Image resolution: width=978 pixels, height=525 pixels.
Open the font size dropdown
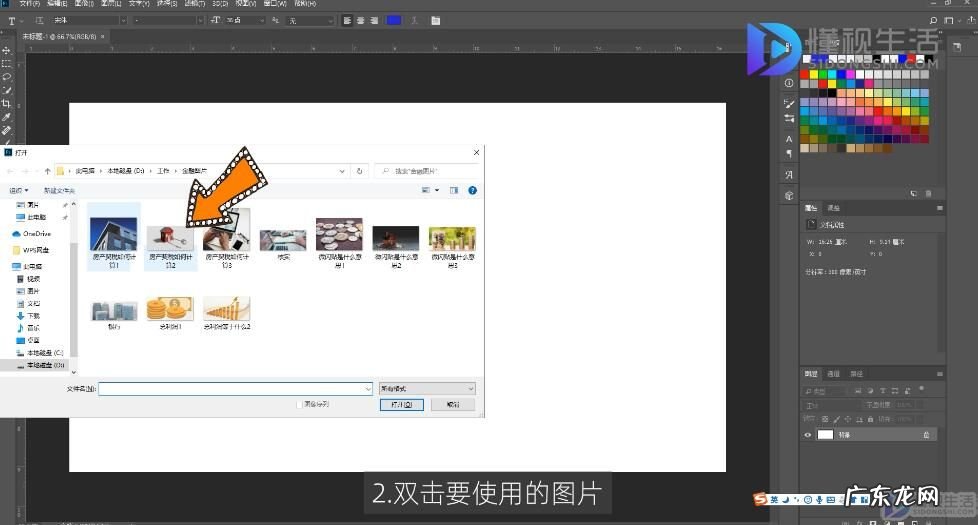pos(262,21)
